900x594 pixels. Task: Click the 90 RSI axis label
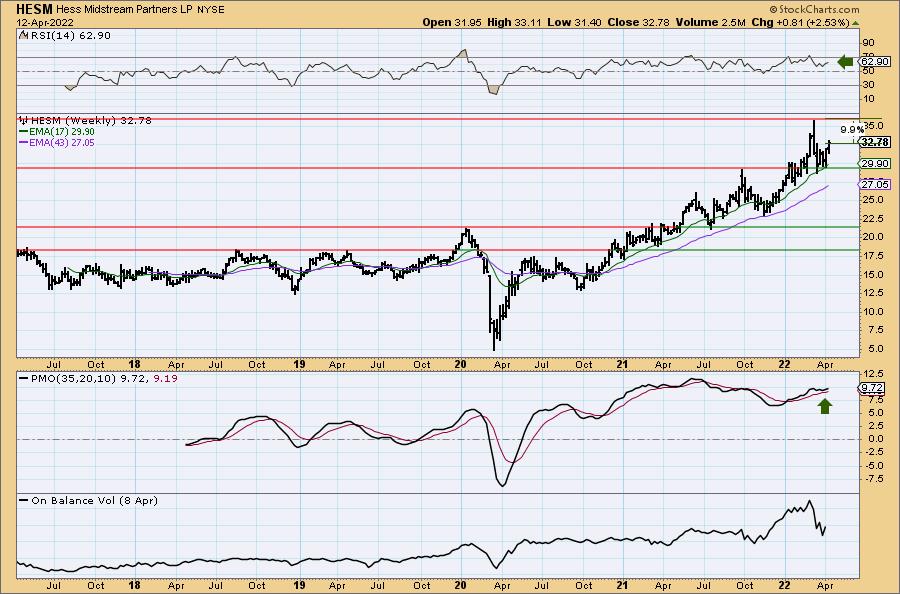pyautogui.click(x=868, y=43)
